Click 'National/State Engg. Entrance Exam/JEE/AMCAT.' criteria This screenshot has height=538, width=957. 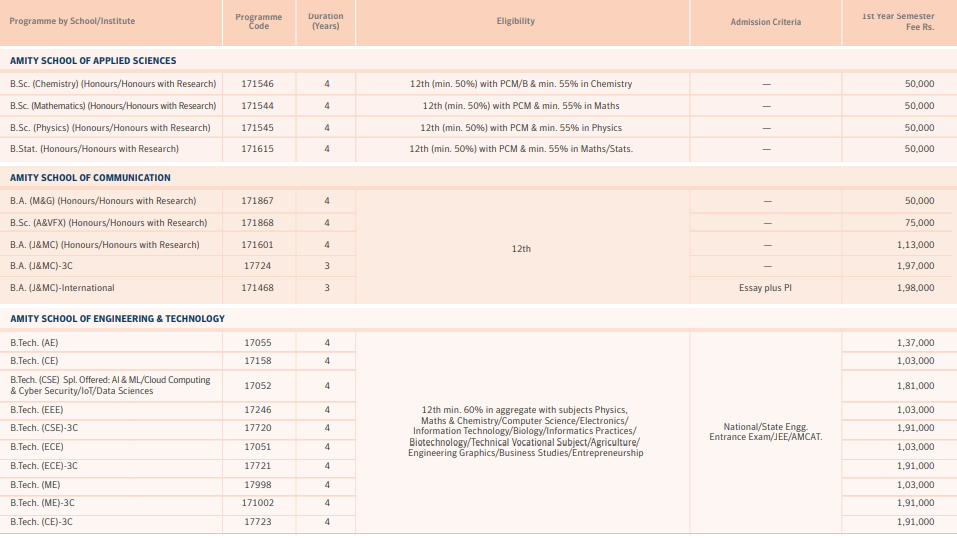tap(765, 432)
